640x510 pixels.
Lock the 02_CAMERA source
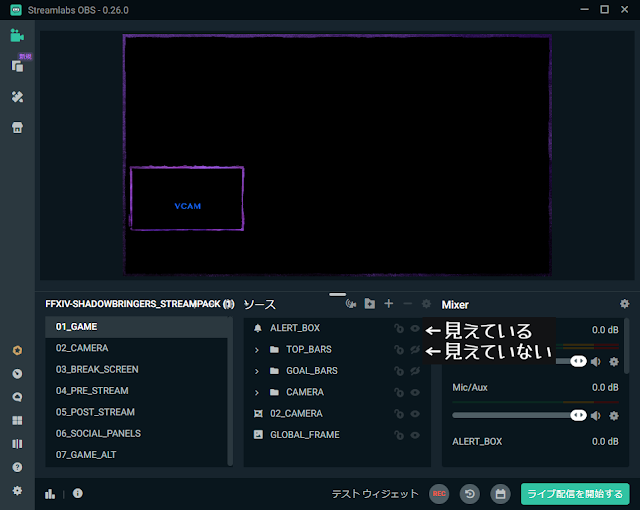(399, 414)
